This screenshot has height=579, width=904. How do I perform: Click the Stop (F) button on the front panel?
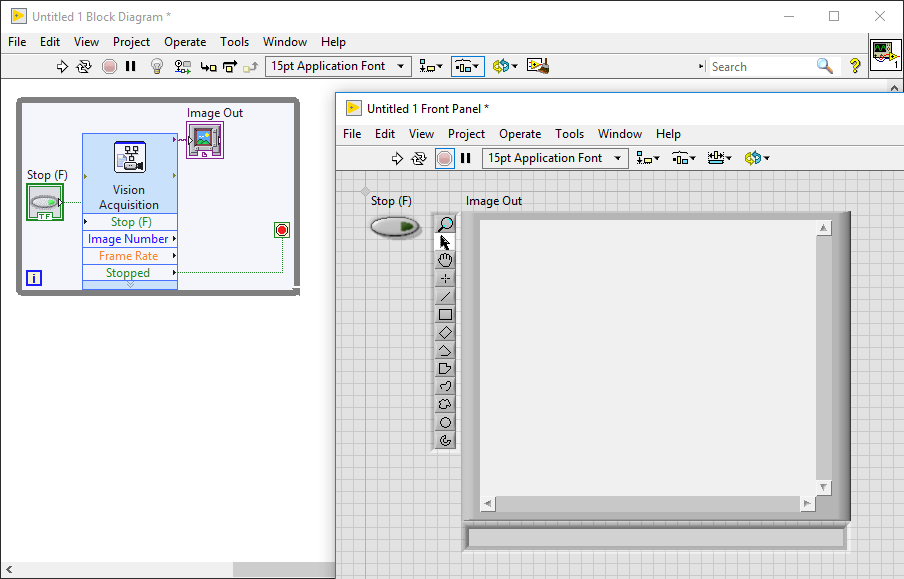point(394,227)
